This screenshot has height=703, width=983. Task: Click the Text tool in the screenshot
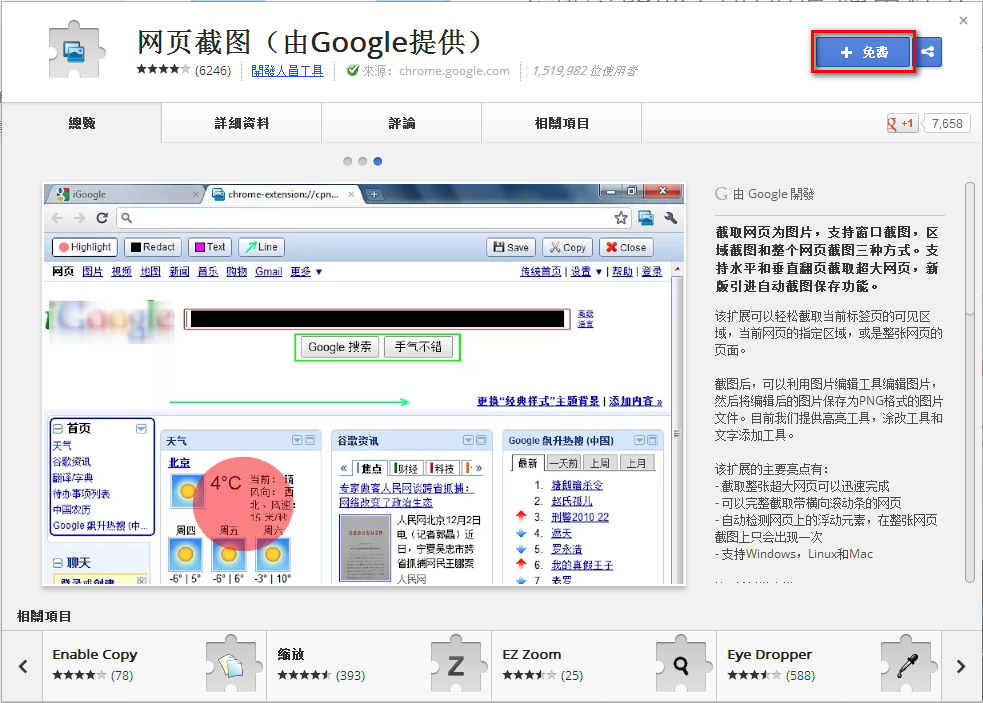(210, 247)
